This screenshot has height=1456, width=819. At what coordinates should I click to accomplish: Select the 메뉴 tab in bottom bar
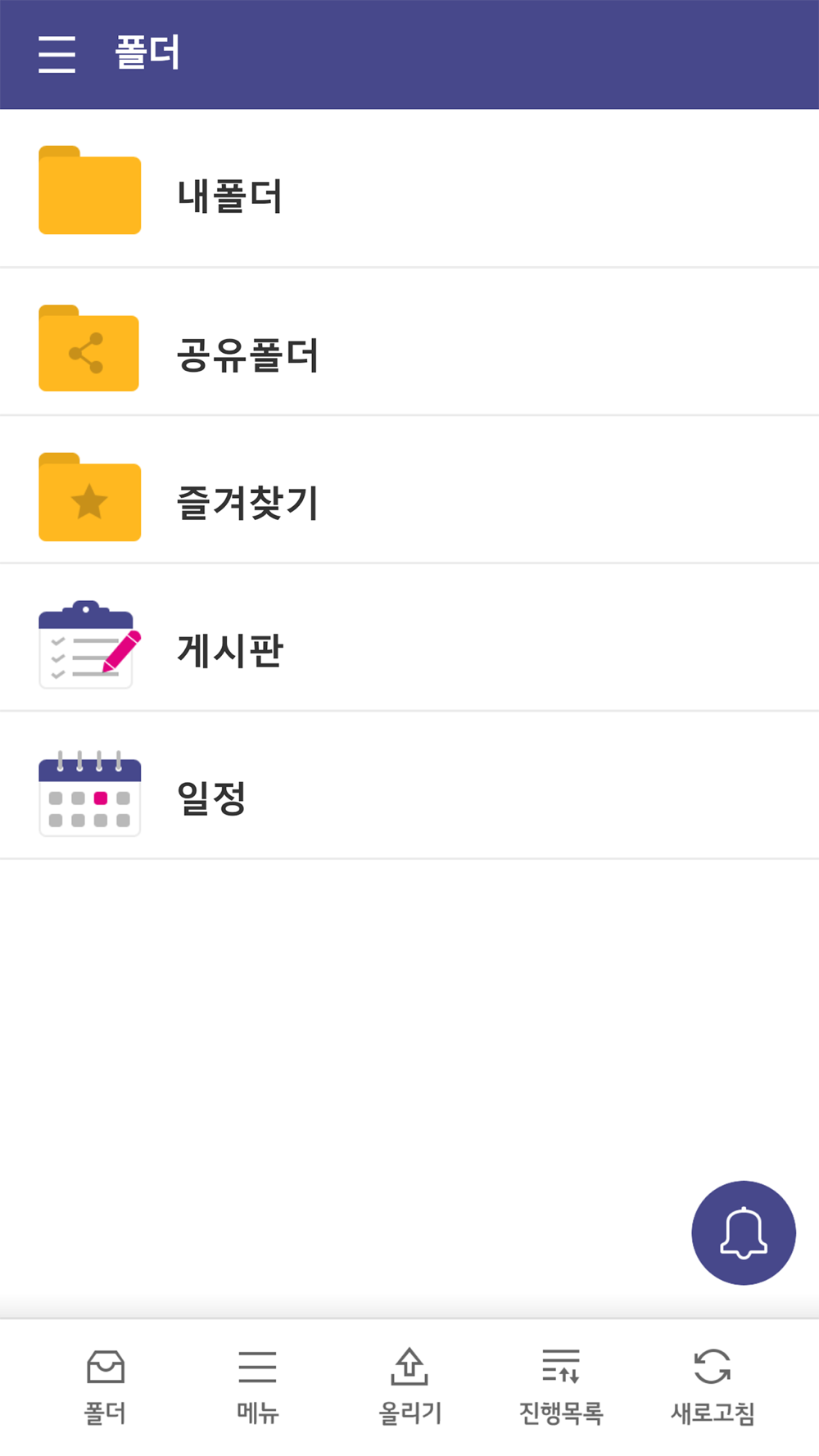point(258,1385)
